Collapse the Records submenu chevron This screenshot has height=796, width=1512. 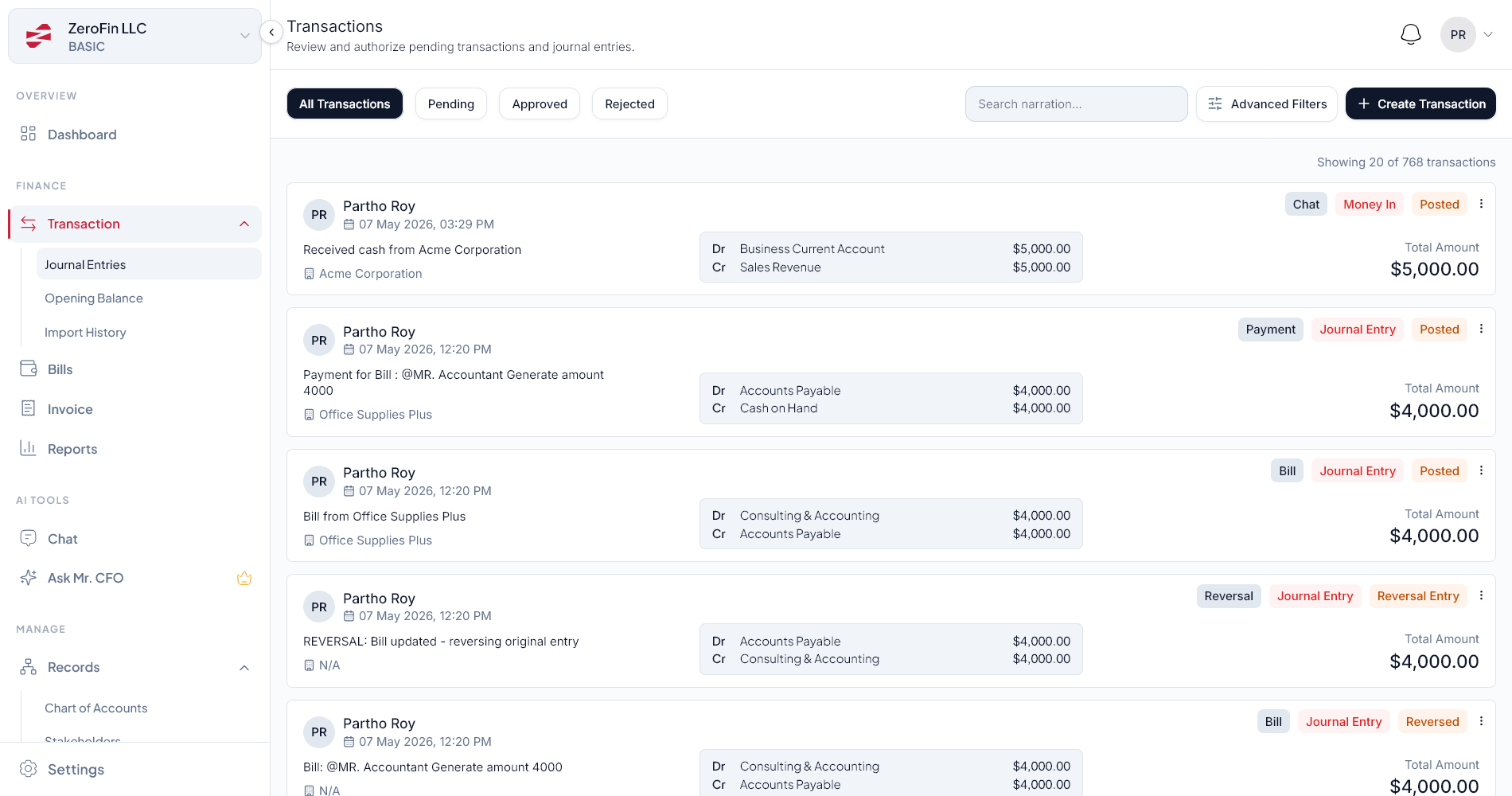[244, 668]
